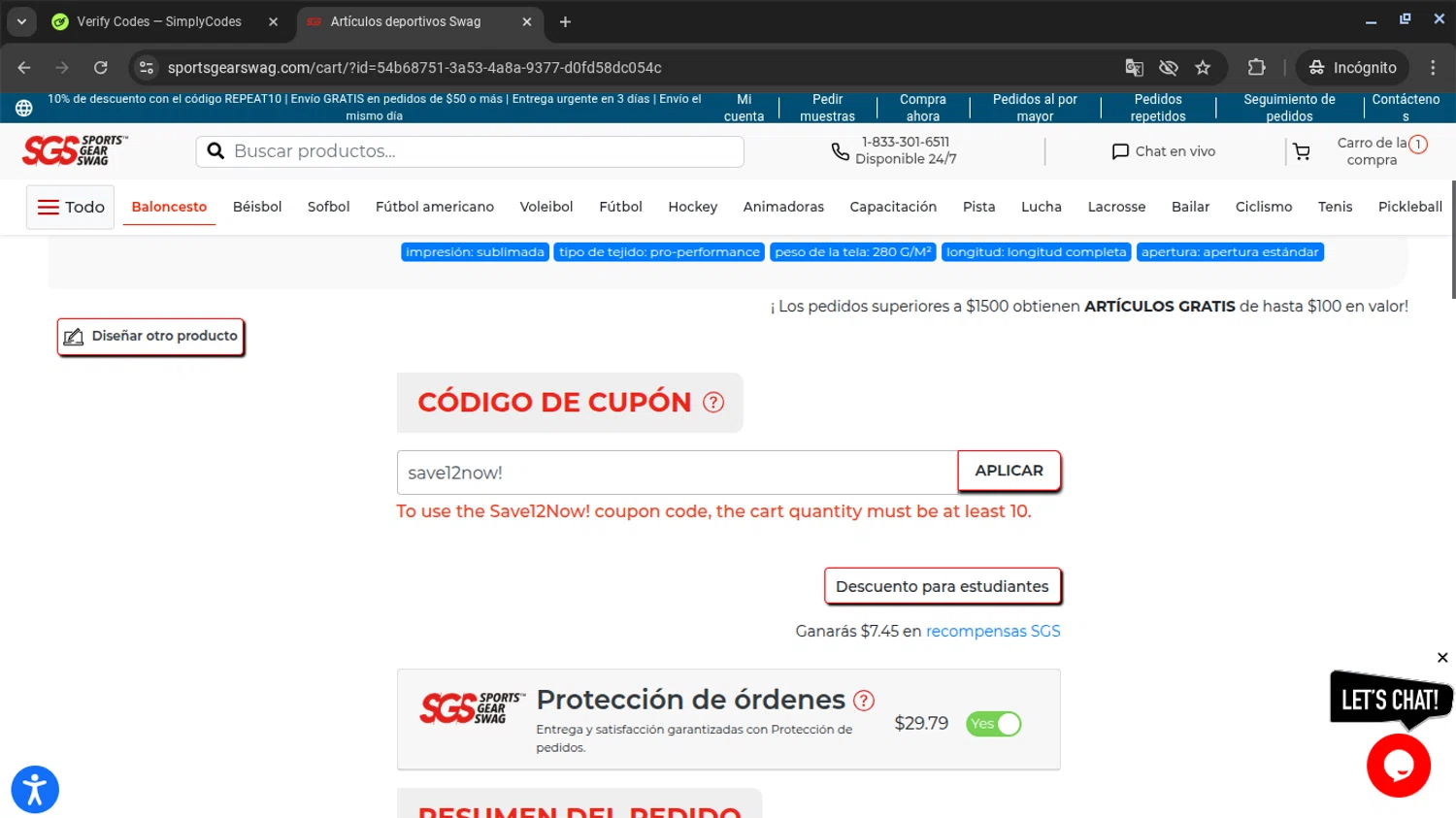1456x818 pixels.
Task: Open Pedidos al por mayor link
Action: (x=1035, y=108)
